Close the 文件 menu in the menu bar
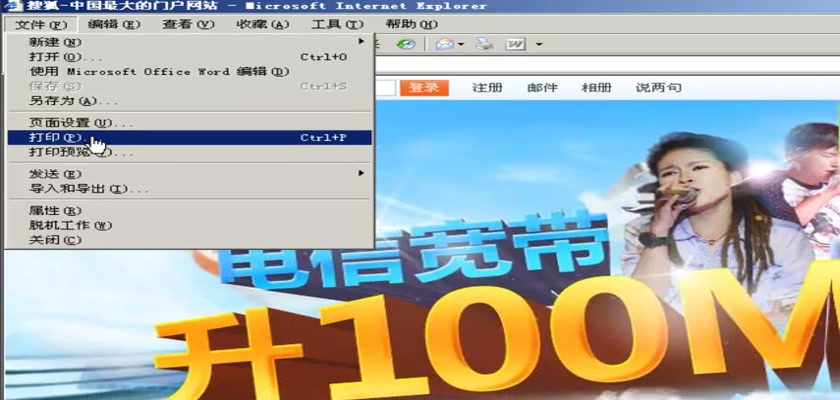Viewport: 840px width, 400px height. tap(41, 25)
